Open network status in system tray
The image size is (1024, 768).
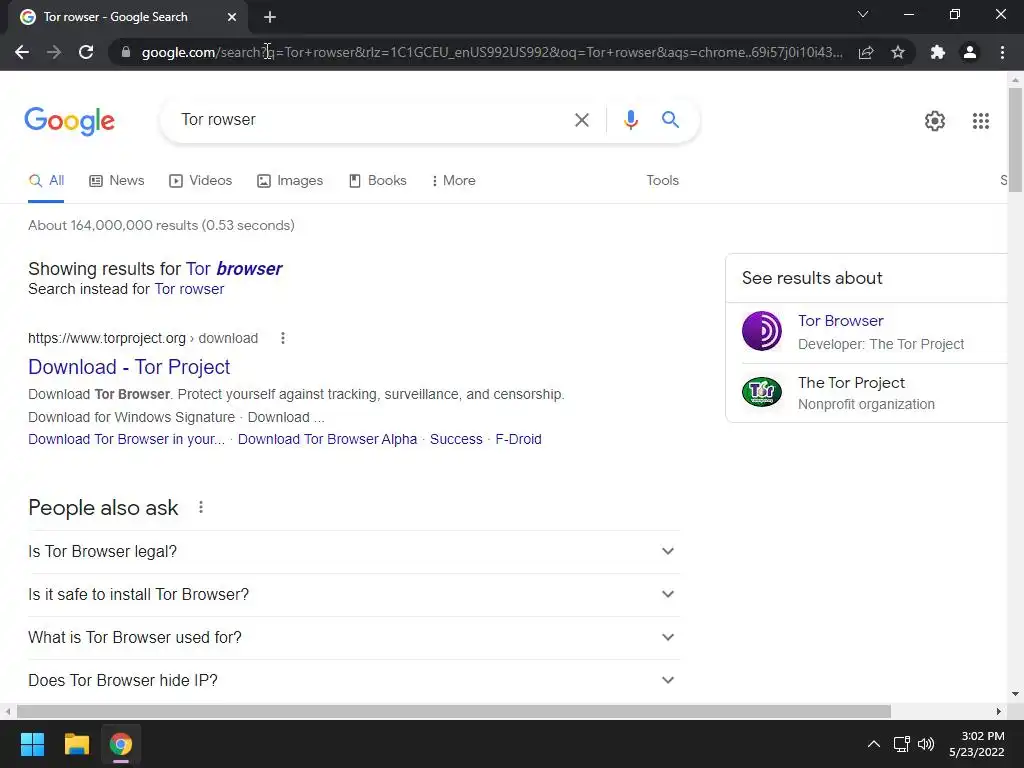point(902,744)
